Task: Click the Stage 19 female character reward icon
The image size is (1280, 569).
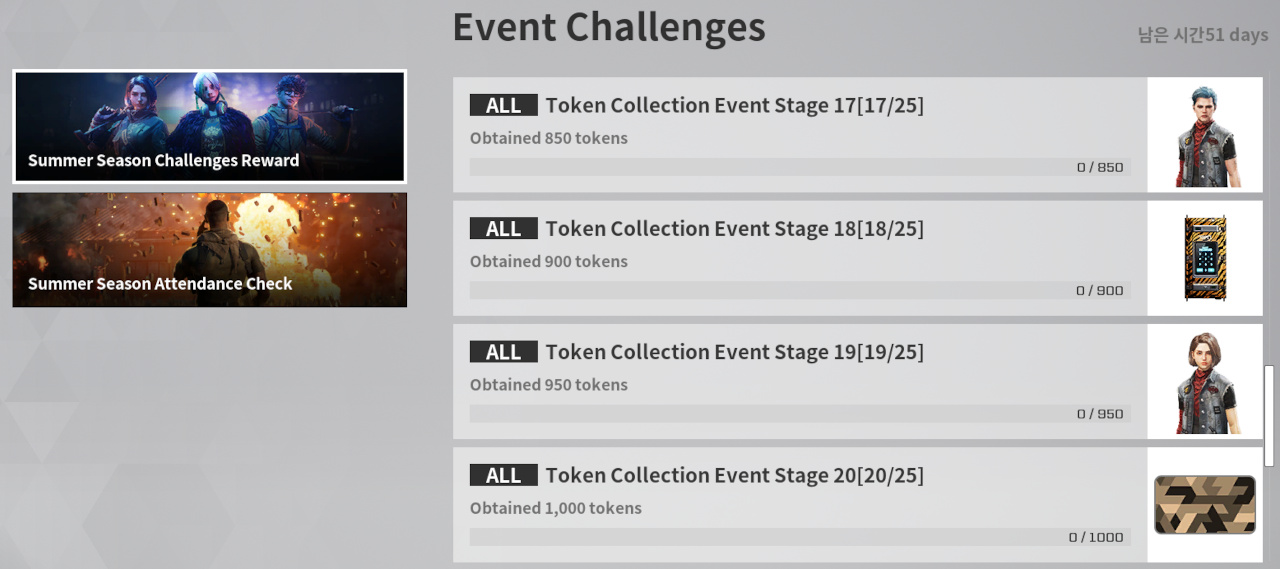Action: pos(1205,381)
